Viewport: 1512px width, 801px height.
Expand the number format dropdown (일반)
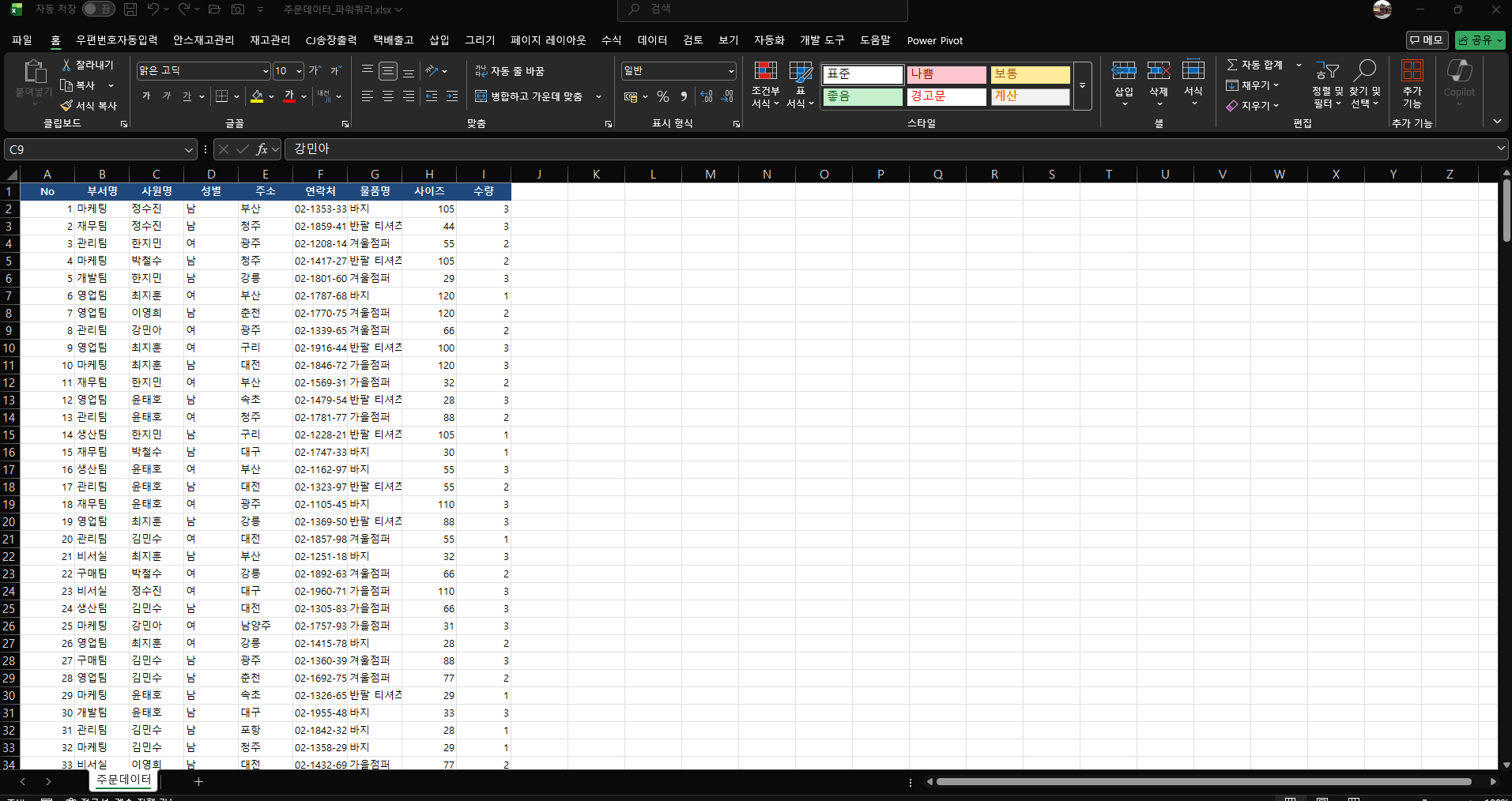731,71
